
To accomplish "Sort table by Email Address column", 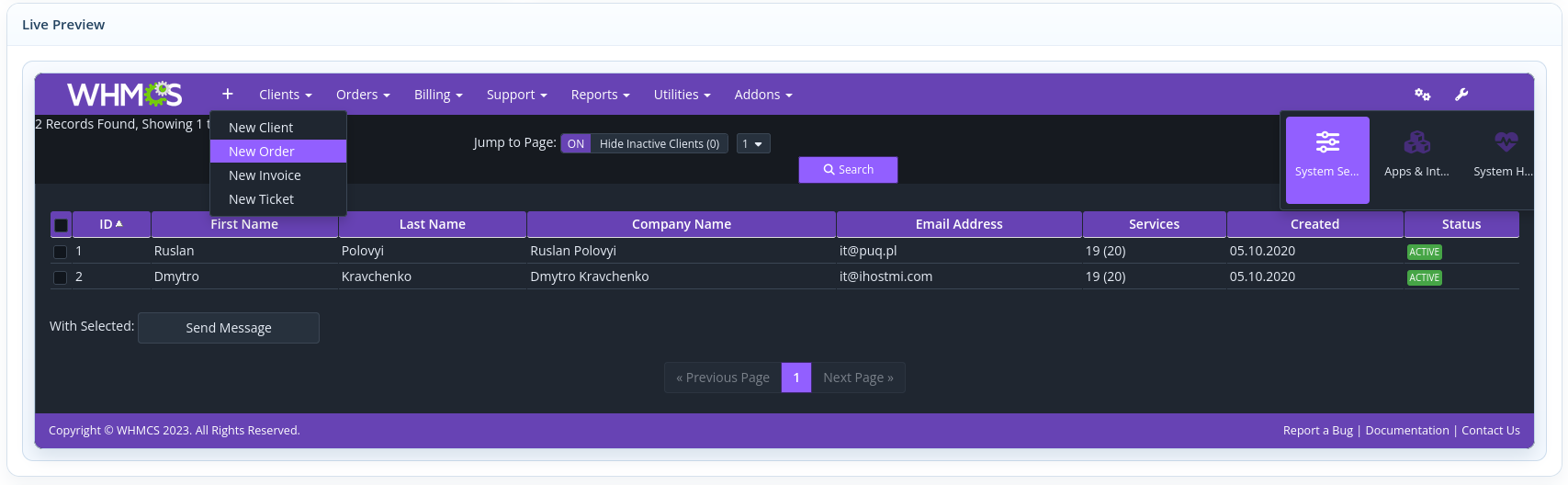I will [x=958, y=224].
